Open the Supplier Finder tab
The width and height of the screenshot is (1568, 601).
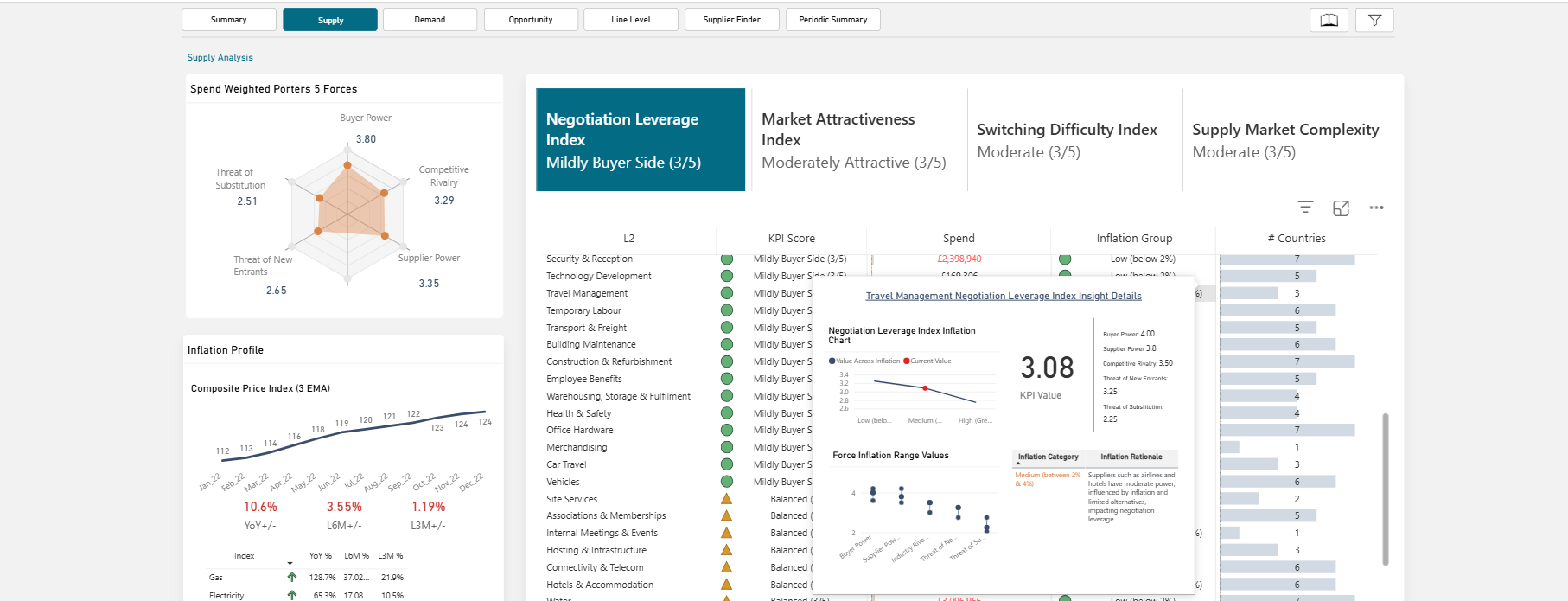click(x=731, y=20)
